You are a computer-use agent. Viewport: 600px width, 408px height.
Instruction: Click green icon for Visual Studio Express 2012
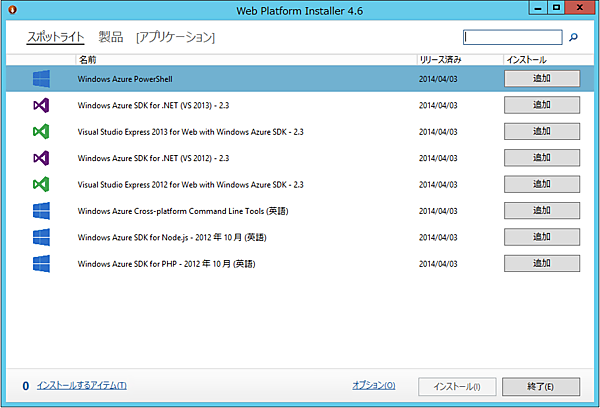(x=41, y=184)
